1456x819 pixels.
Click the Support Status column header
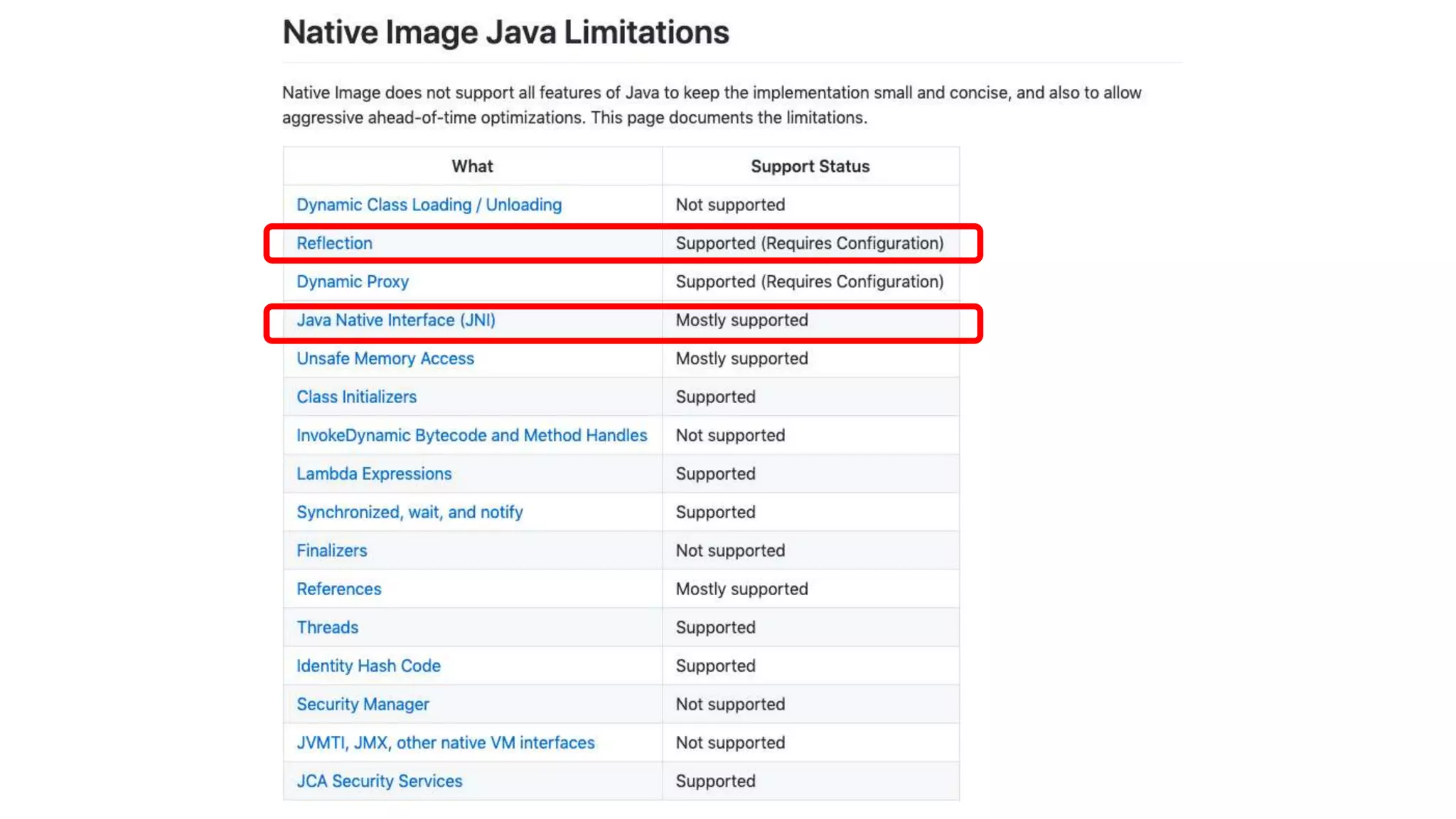pyautogui.click(x=810, y=166)
